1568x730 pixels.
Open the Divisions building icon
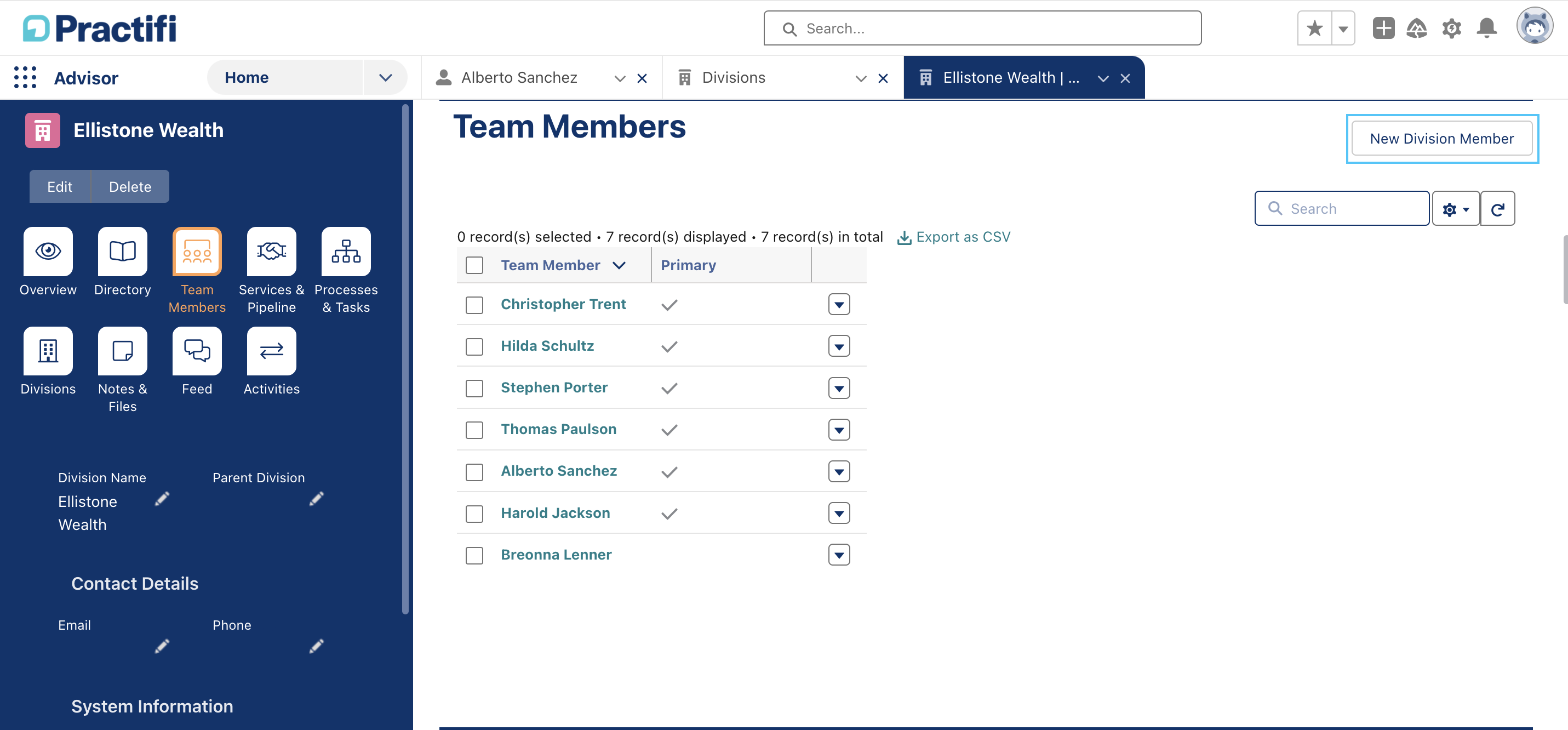pos(48,351)
